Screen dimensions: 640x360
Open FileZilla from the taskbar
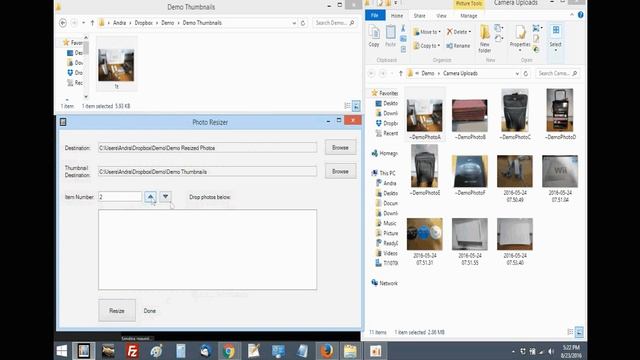point(132,351)
